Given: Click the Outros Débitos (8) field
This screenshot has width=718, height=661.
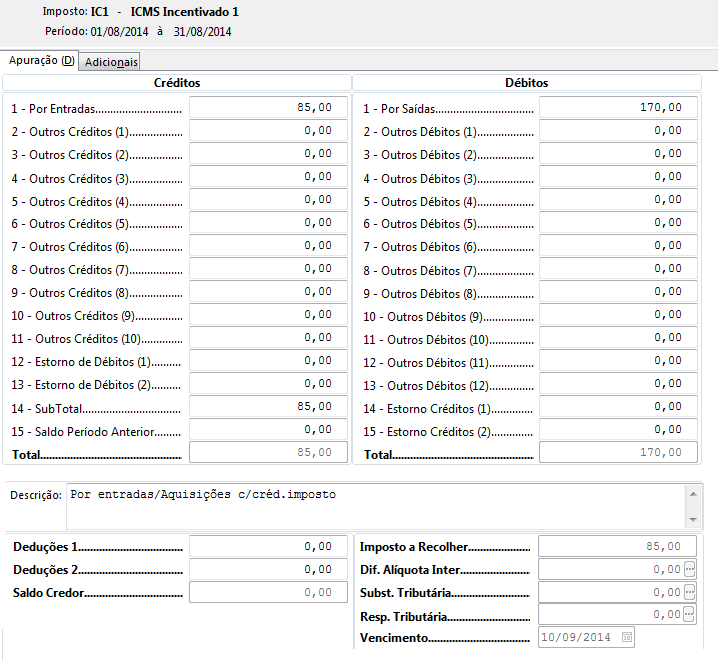Looking at the screenshot, I should coord(618,292).
